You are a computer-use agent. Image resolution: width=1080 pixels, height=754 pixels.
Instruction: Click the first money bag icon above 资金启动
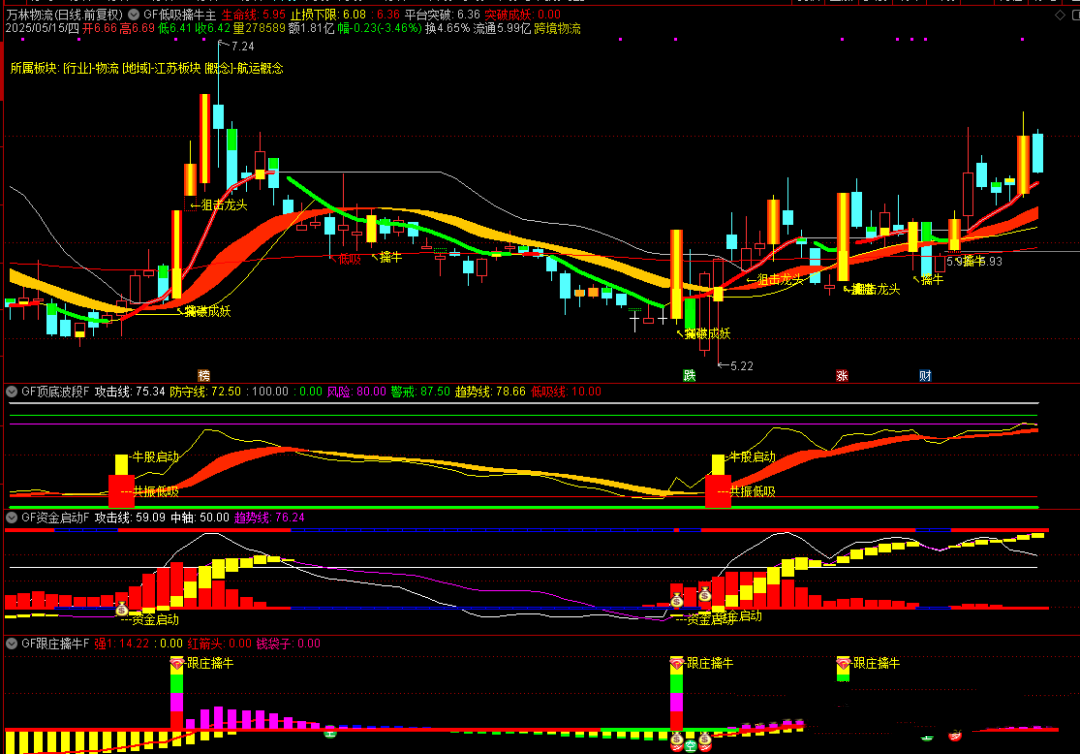click(122, 608)
